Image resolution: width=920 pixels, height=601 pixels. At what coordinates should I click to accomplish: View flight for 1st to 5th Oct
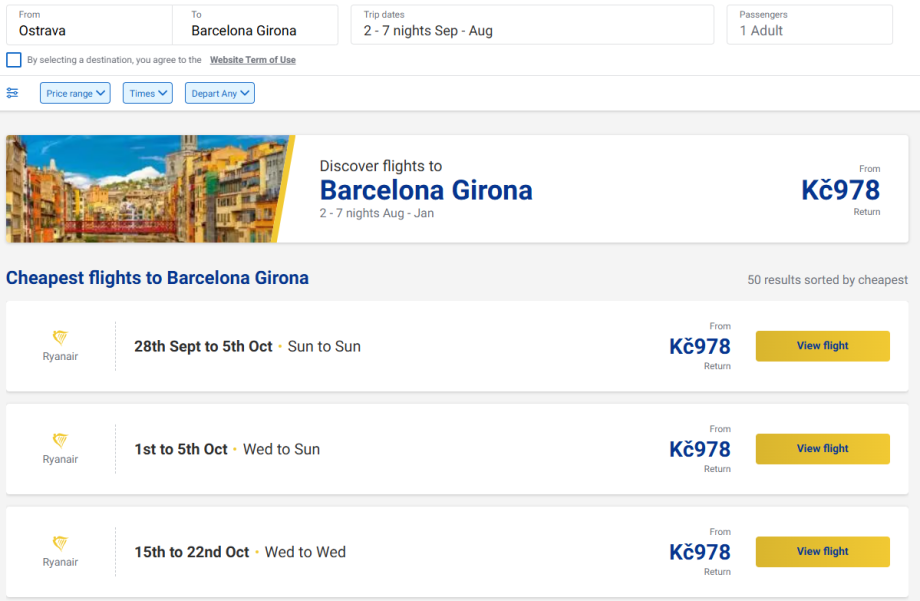tap(822, 449)
